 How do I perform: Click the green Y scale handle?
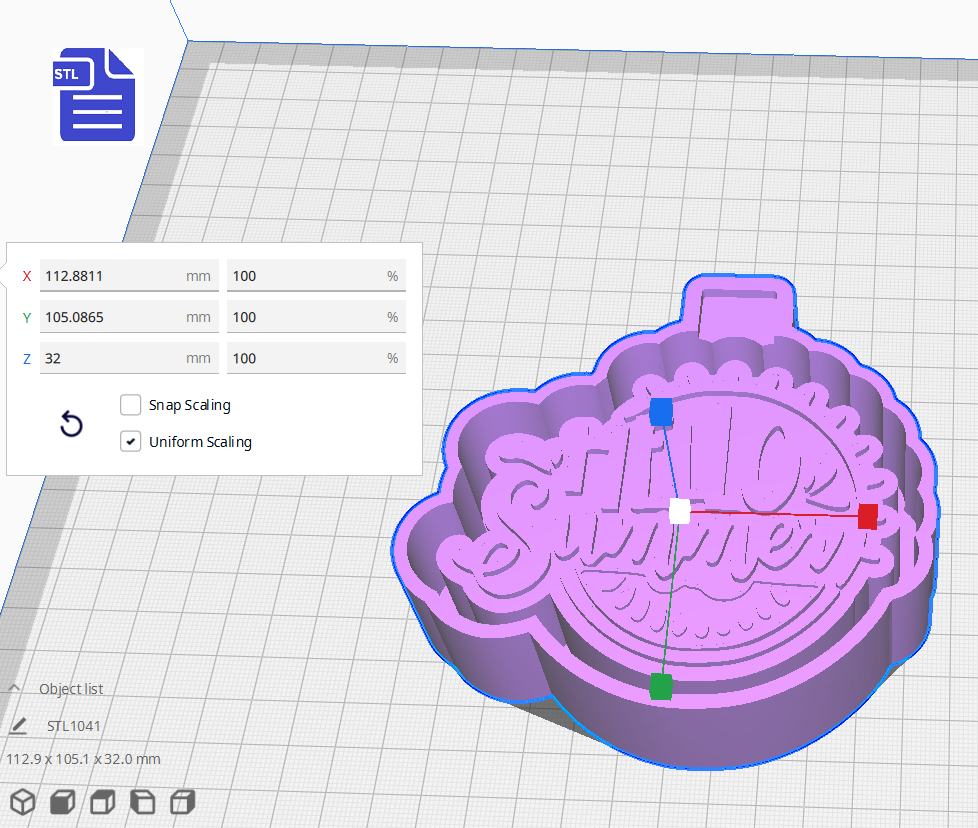click(660, 688)
